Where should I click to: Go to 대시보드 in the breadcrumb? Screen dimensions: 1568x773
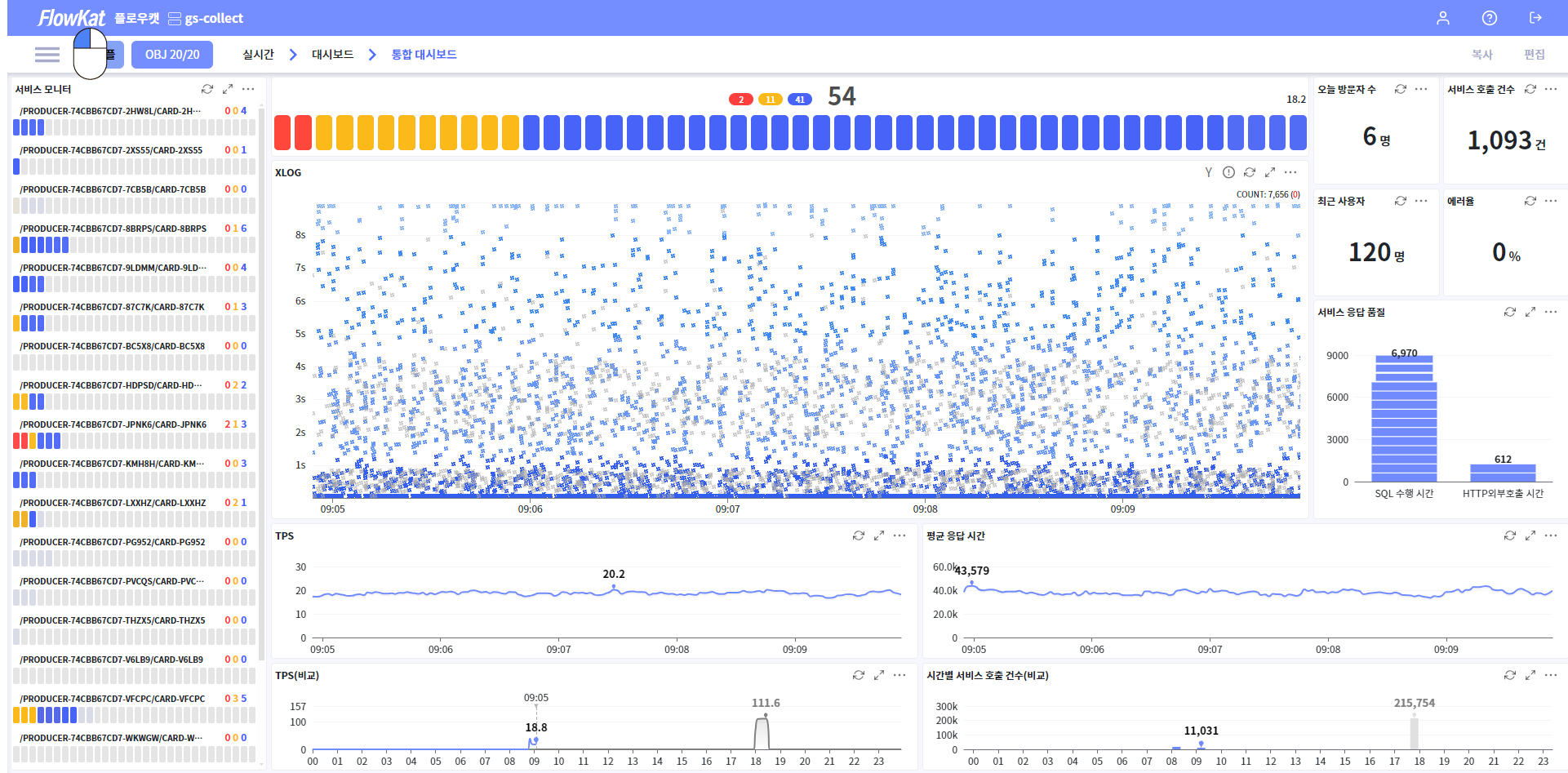click(x=332, y=55)
